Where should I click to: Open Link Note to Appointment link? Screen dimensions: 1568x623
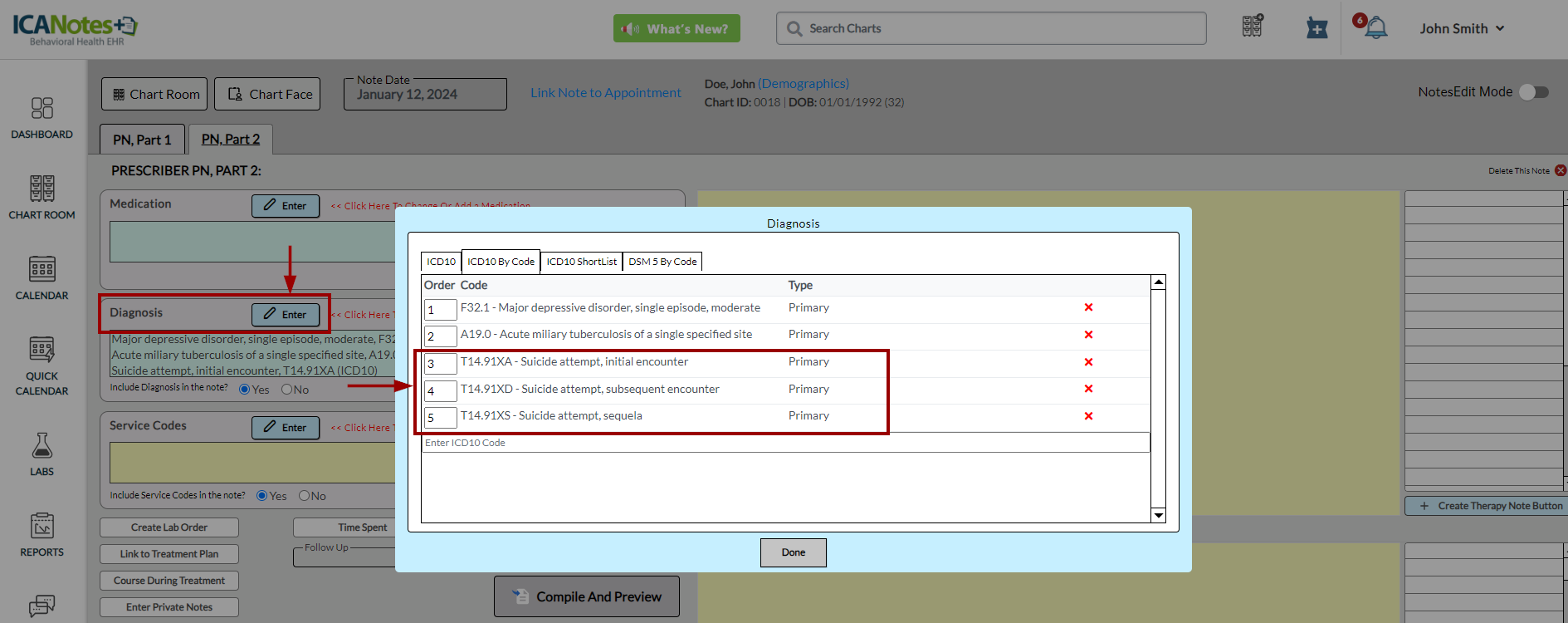pos(605,93)
